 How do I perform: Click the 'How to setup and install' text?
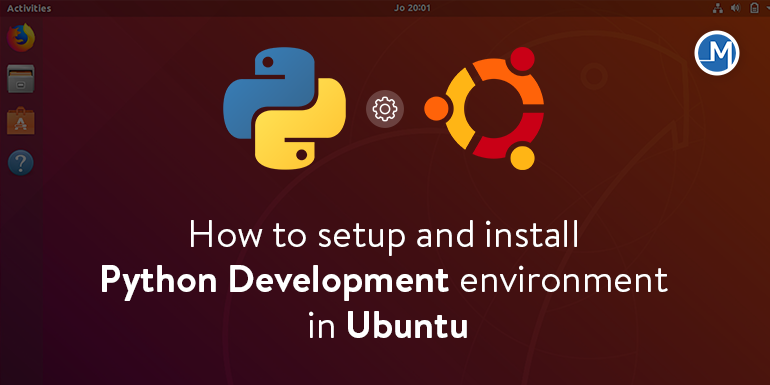(384, 237)
